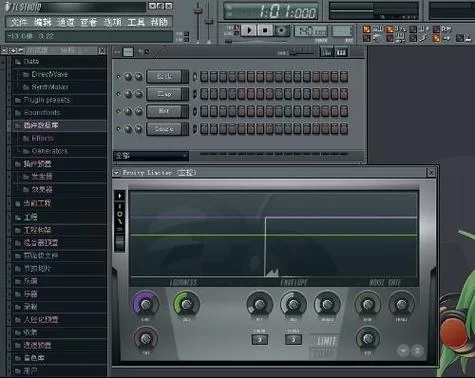
Task: Click the green ceiling knob in Loudness
Action: [x=186, y=304]
